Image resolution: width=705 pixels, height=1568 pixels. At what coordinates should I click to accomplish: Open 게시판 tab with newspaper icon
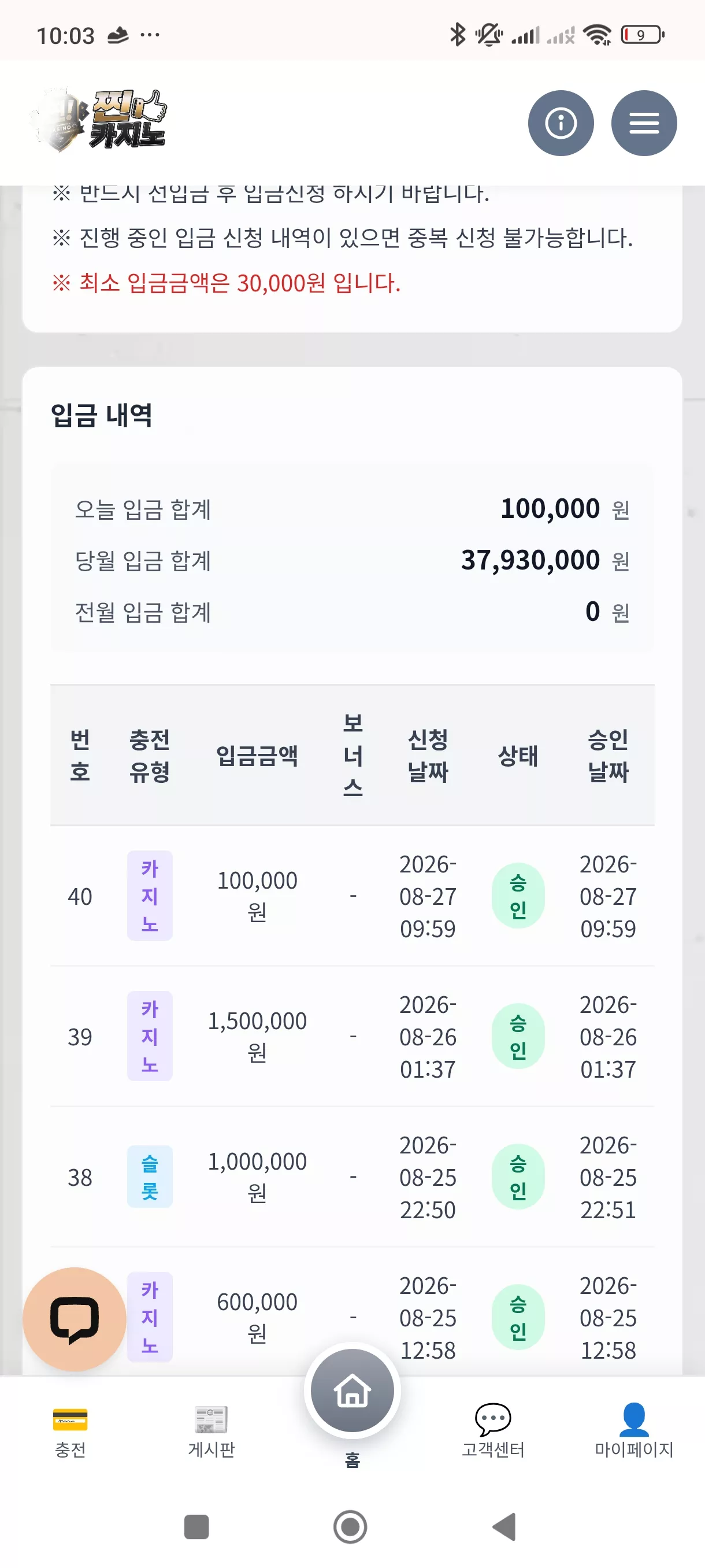click(x=211, y=1433)
